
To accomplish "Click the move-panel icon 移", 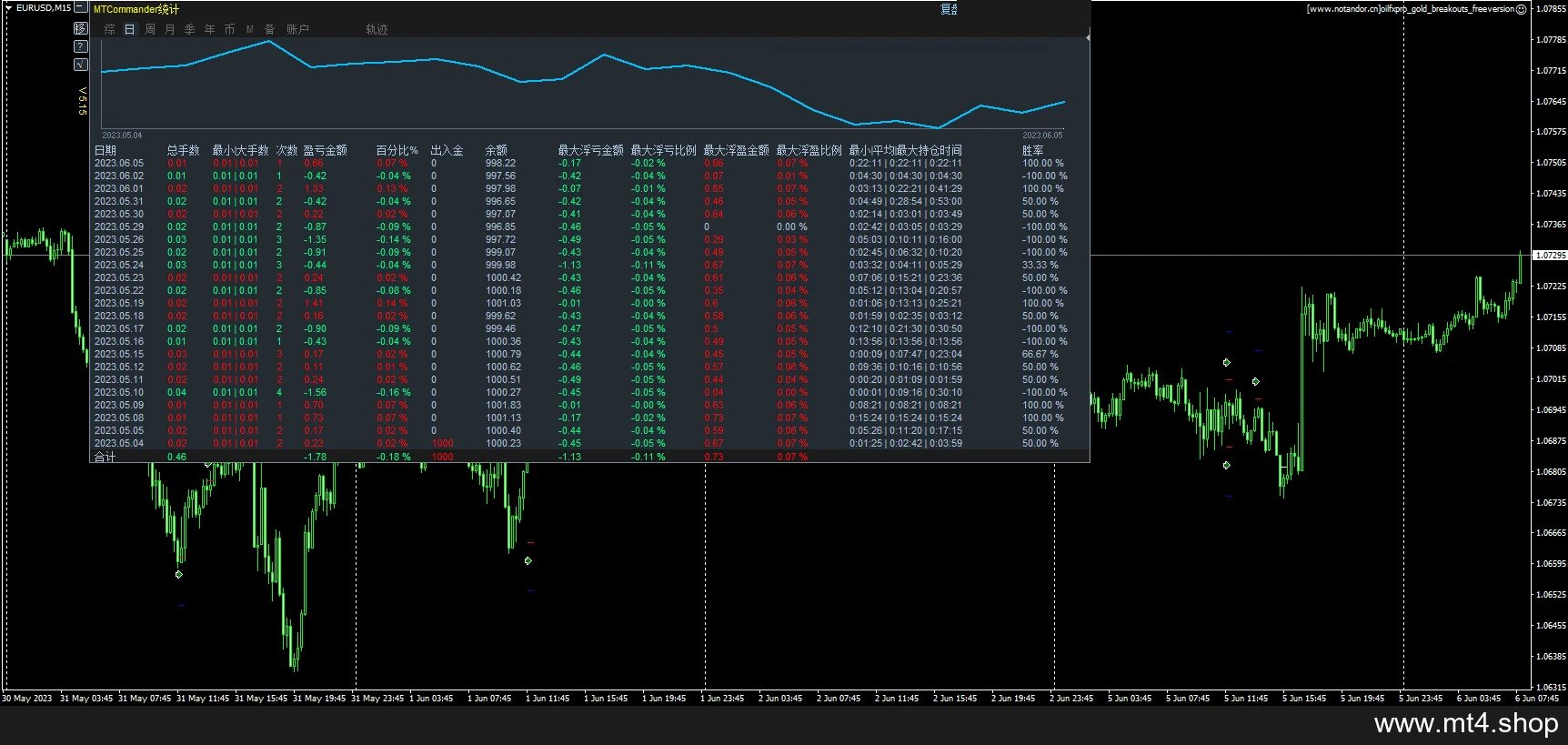I will coord(80,28).
